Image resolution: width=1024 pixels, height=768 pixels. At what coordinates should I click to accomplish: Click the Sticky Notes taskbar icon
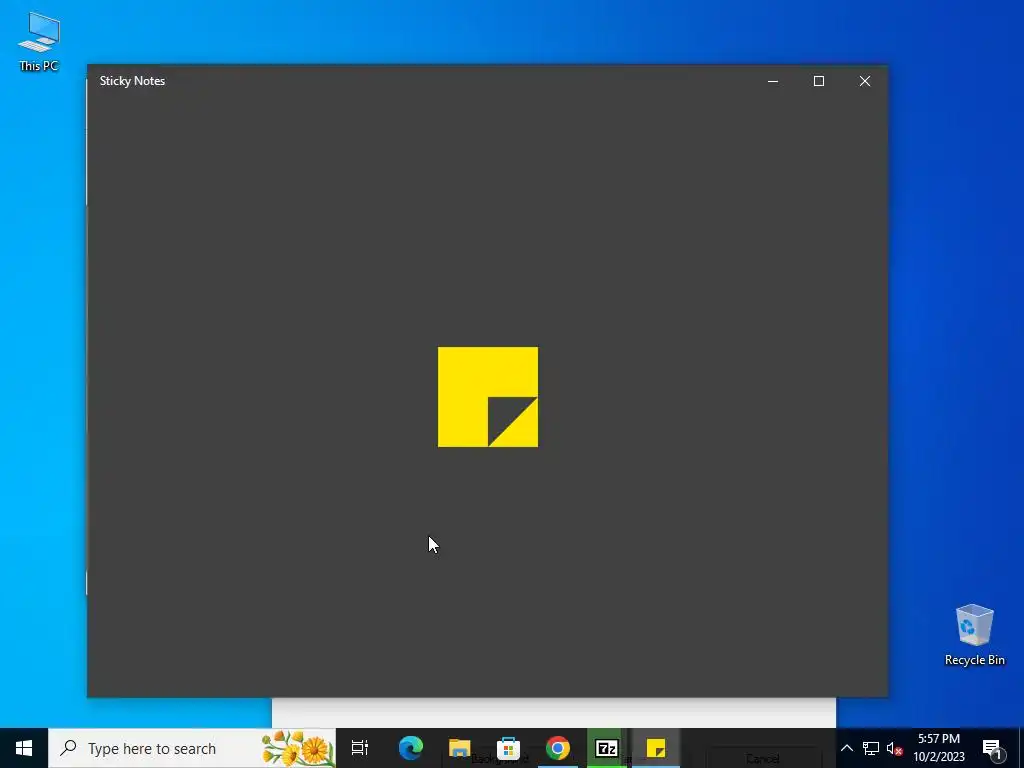tap(656, 748)
